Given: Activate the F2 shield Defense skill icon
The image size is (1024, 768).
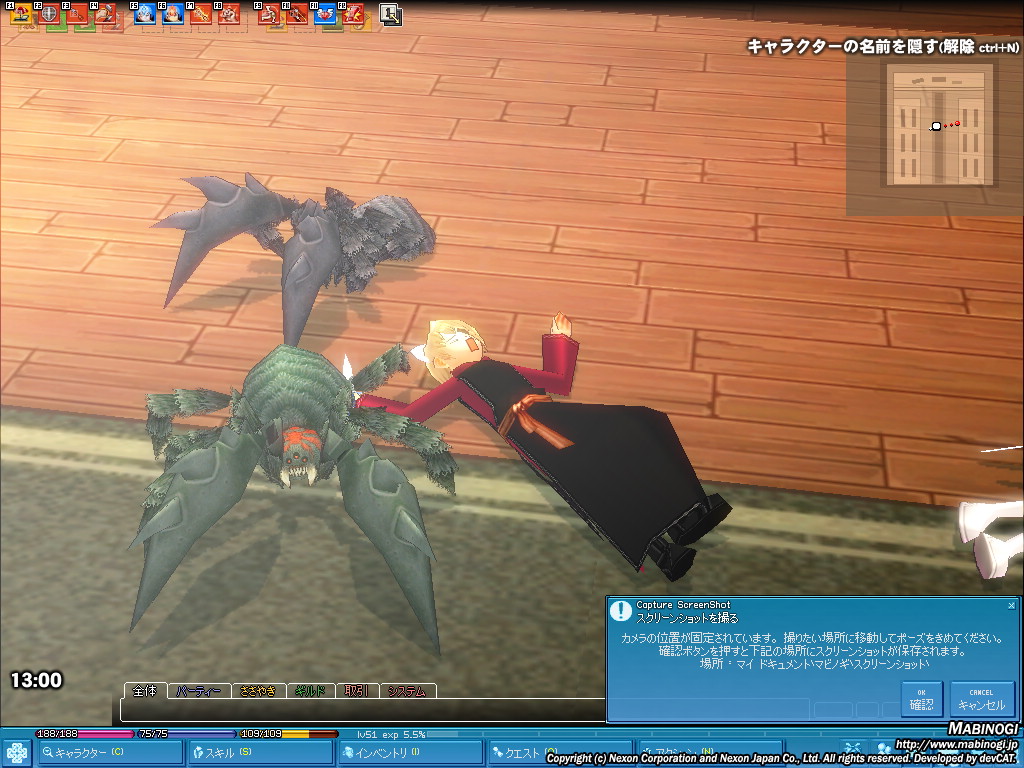Looking at the screenshot, I should (x=50, y=14).
